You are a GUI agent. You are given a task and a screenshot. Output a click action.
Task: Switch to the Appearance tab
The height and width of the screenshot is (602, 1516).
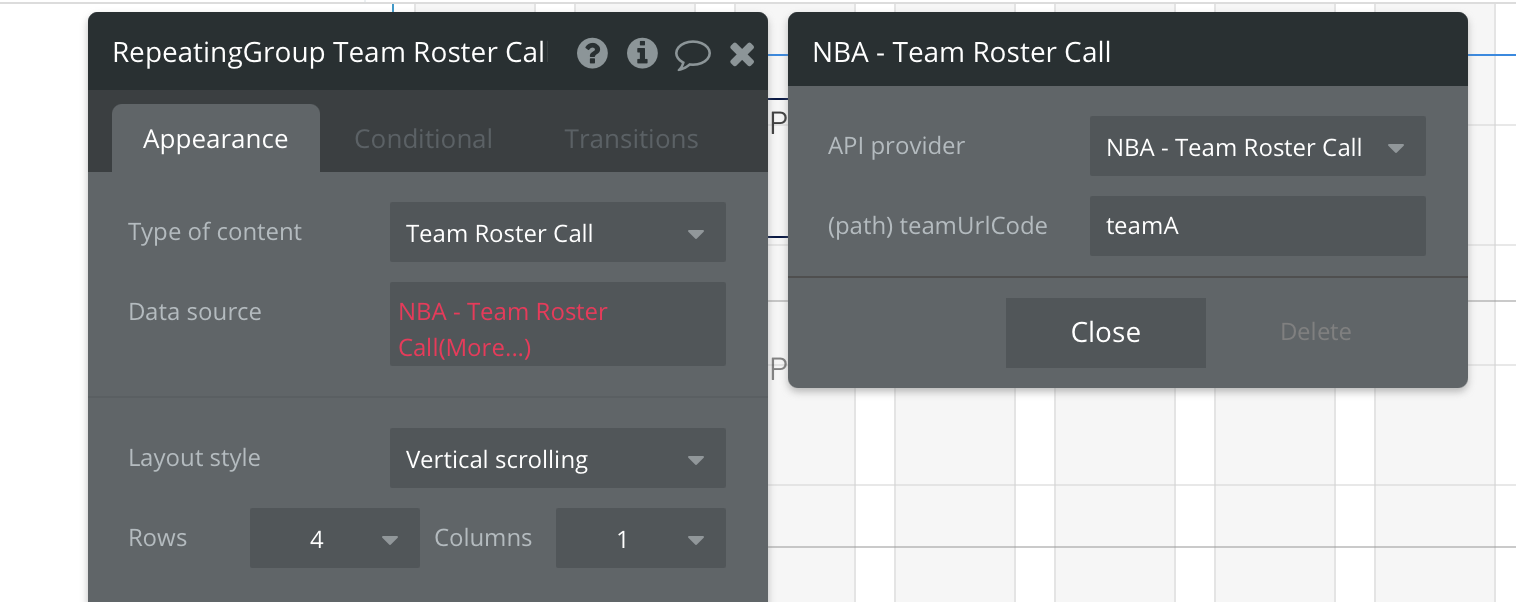click(216, 139)
